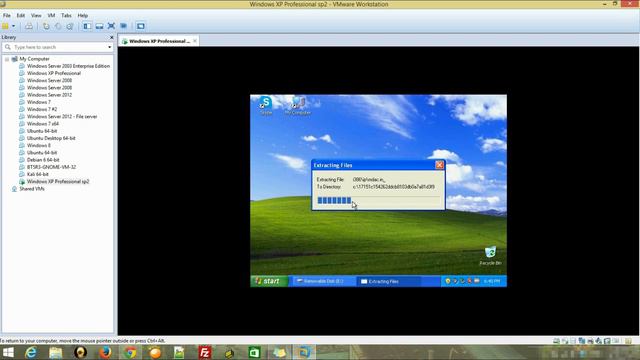Image resolution: width=640 pixels, height=360 pixels.
Task: Open Skype icon on XP desktop
Action: tap(266, 106)
